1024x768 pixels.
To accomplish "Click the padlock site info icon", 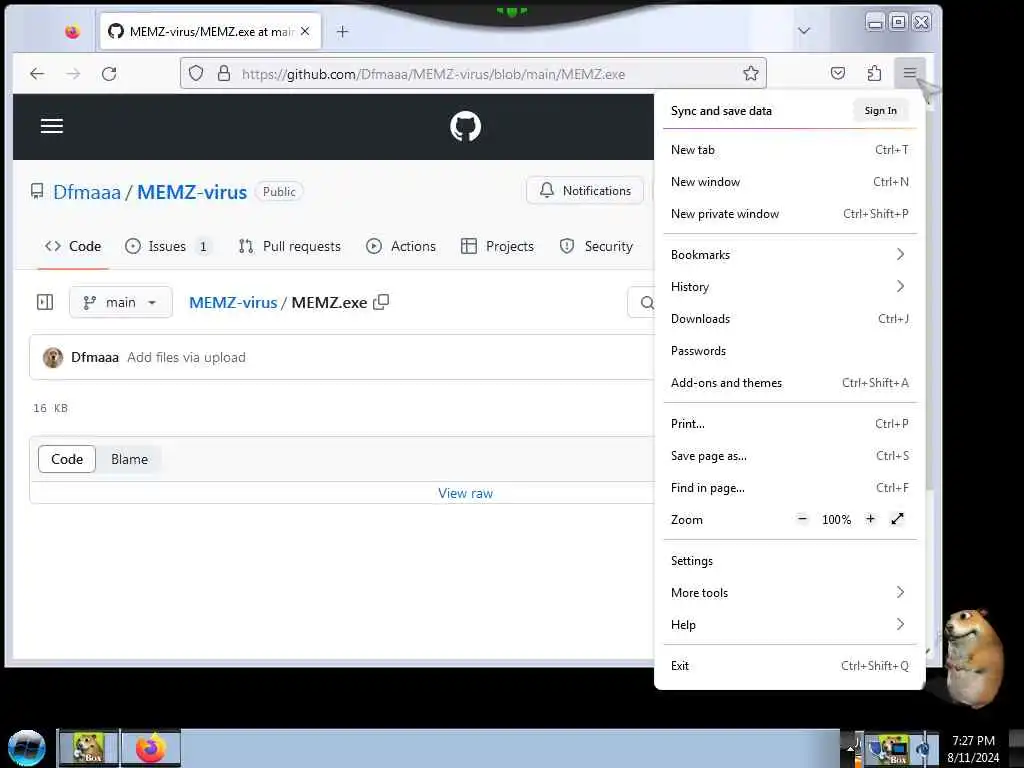I will pos(224,73).
